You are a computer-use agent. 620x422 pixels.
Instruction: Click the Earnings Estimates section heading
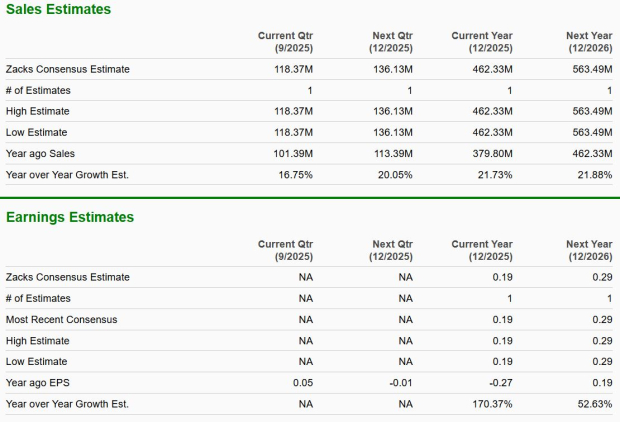tap(70, 217)
